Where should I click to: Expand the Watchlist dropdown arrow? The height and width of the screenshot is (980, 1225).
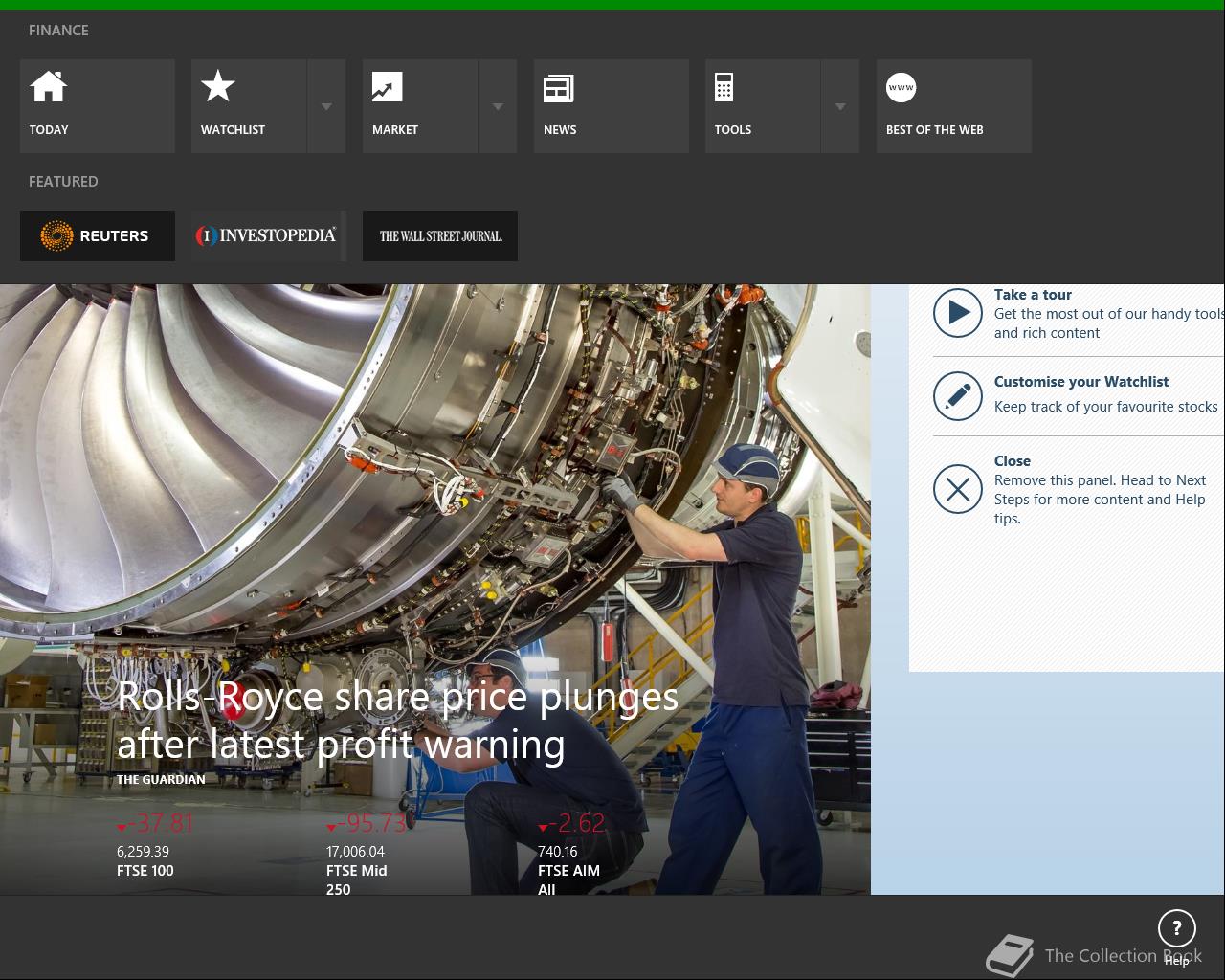326,106
